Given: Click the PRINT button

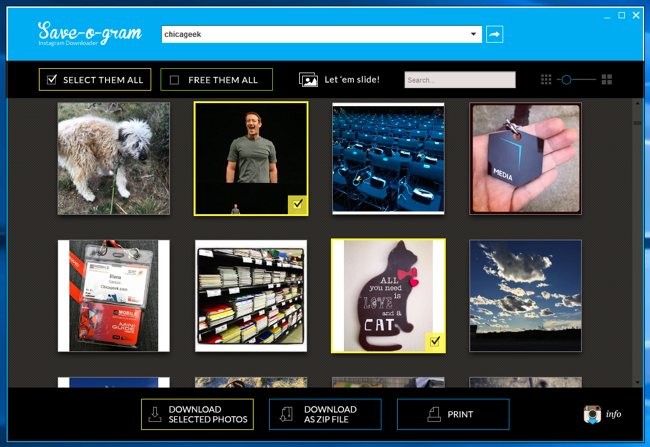Looking at the screenshot, I should 453,414.
